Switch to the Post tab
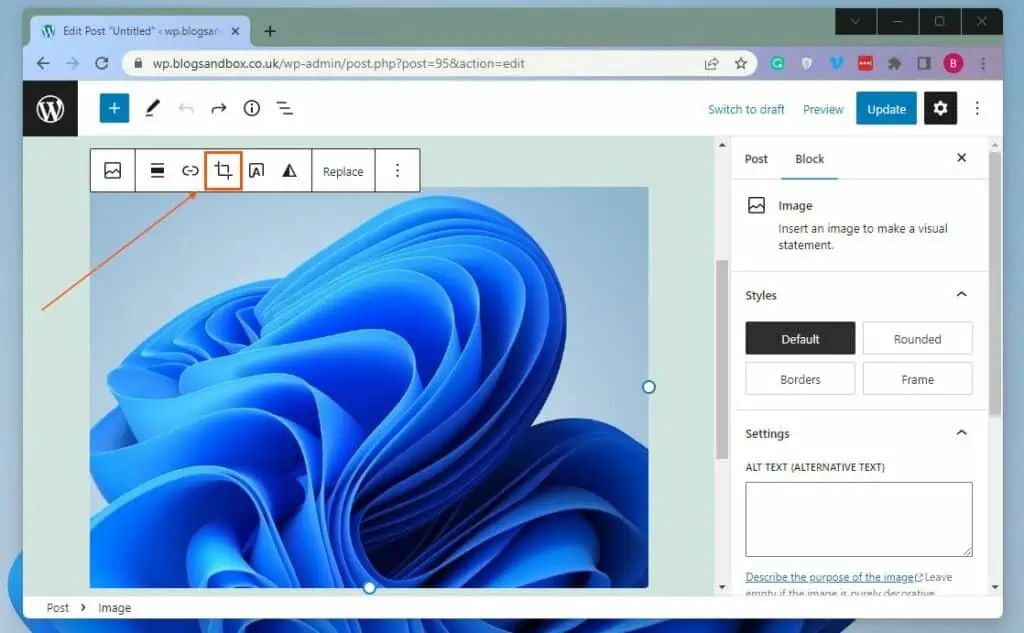 point(756,159)
